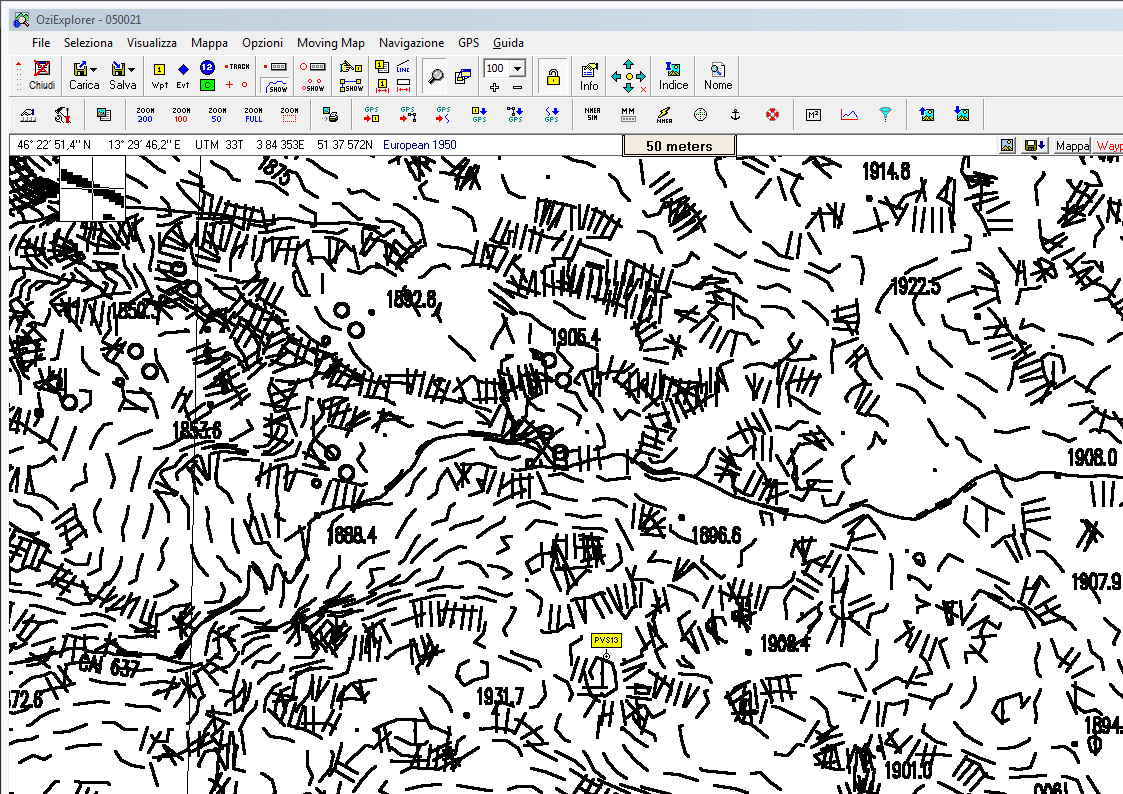This screenshot has width=1123, height=794.
Task: Click the M² area calculation icon
Action: (813, 115)
